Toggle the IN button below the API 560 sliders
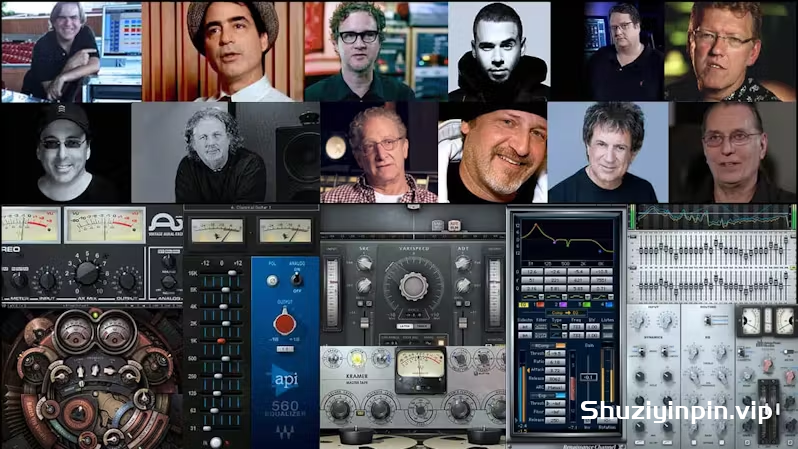Viewport: 798px width, 449px height. pyautogui.click(x=215, y=442)
